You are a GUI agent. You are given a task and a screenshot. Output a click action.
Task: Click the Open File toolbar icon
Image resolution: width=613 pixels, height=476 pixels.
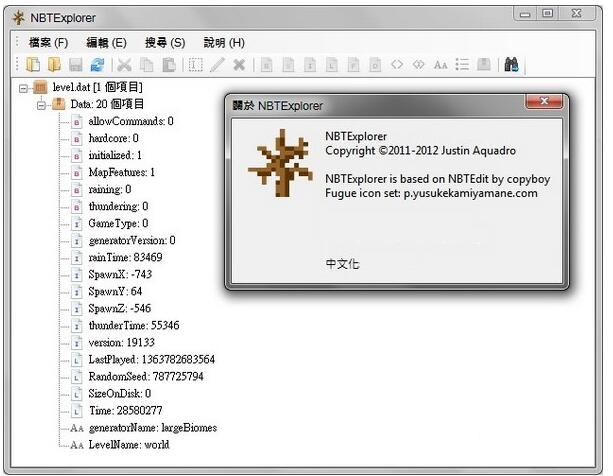[33, 65]
